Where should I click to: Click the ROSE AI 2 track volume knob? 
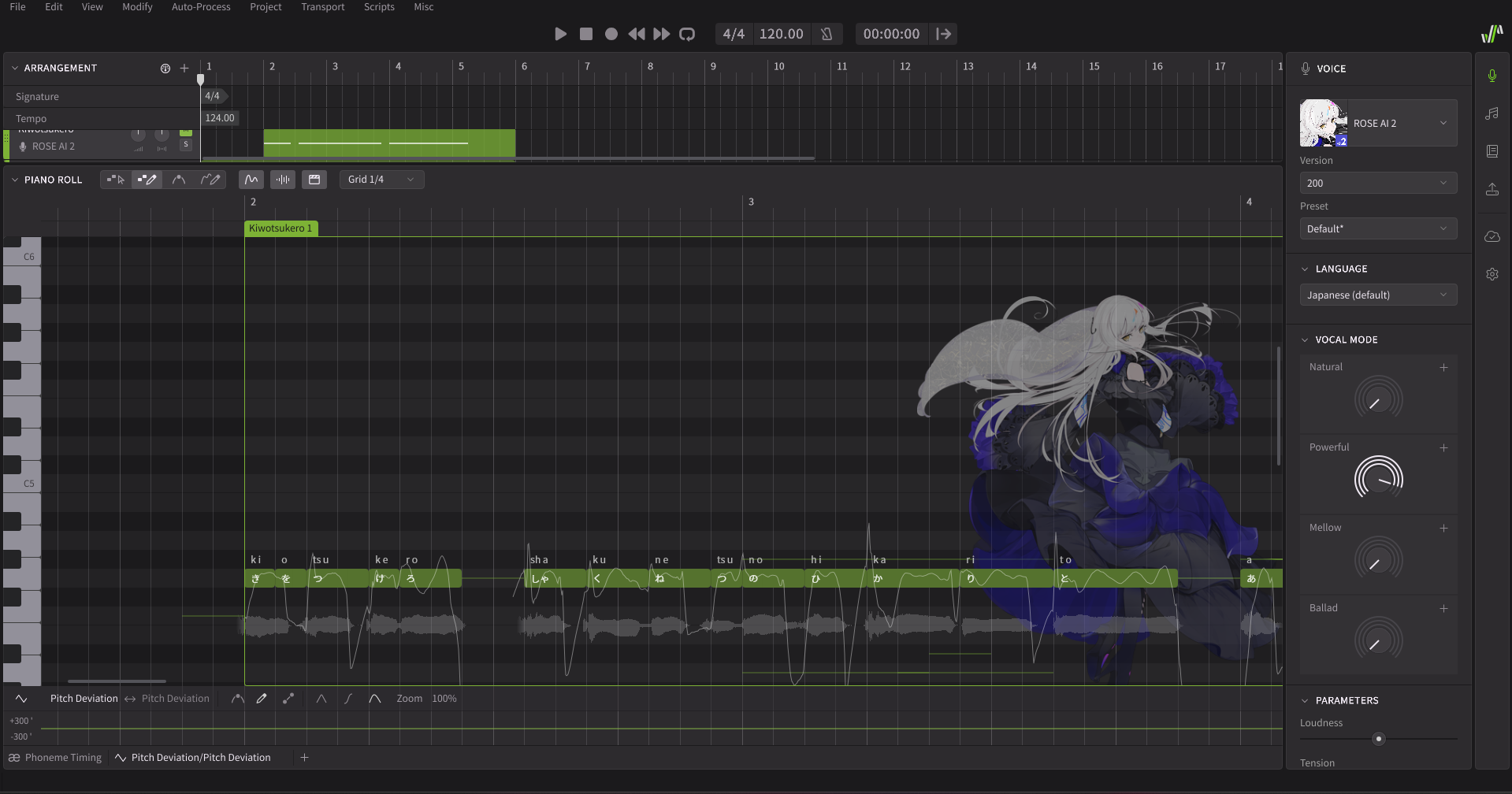[138, 135]
